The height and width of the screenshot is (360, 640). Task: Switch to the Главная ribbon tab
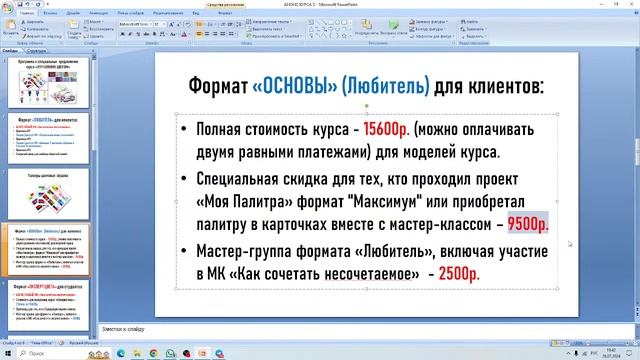(x=27, y=13)
